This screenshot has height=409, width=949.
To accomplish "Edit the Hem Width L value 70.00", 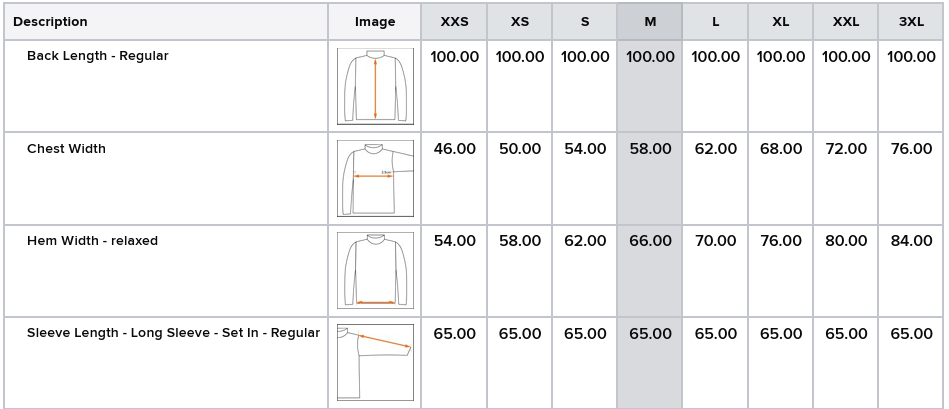I will point(715,241).
